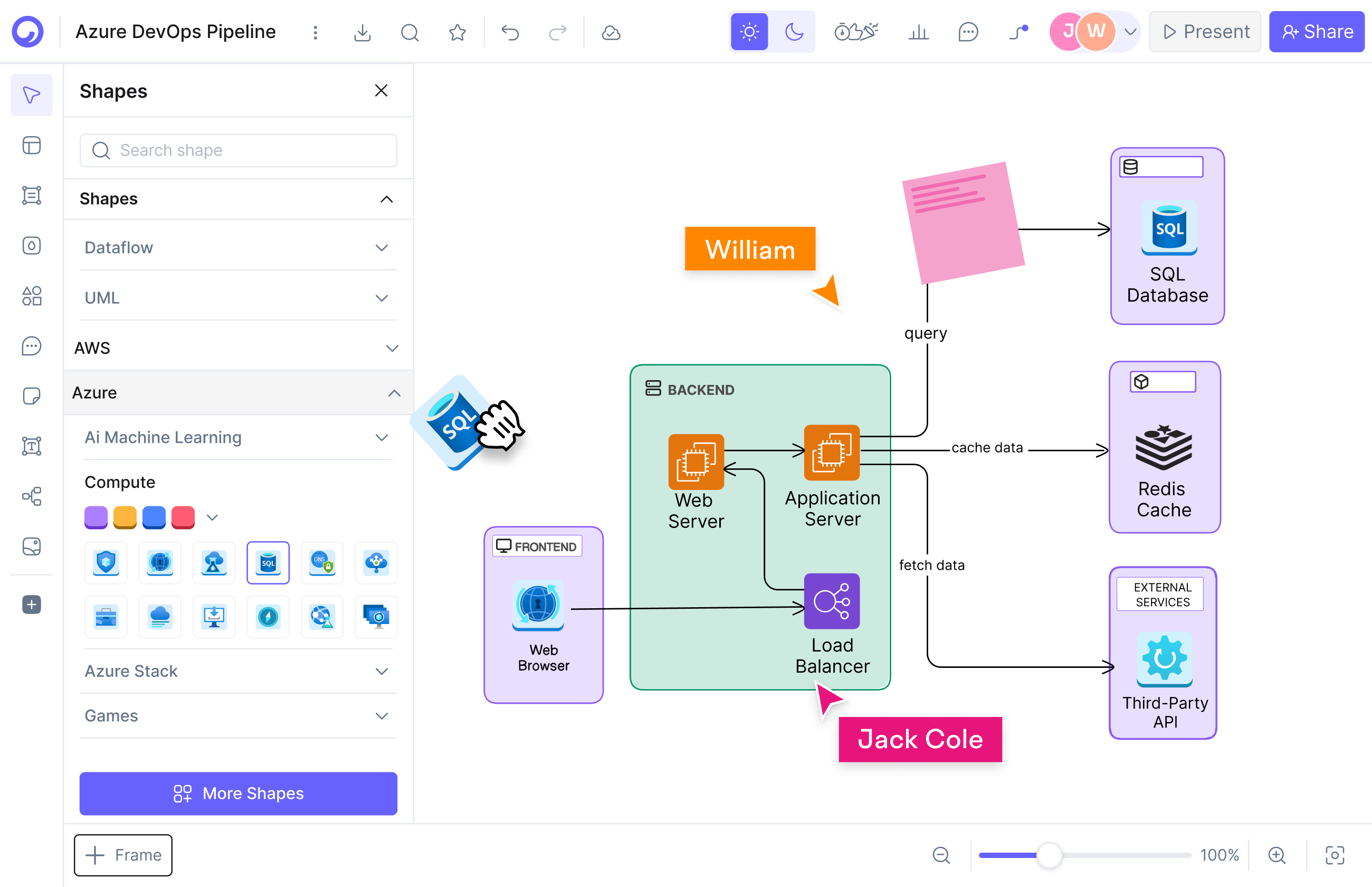The height and width of the screenshot is (887, 1372).
Task: Collapse the Azure shapes section
Action: 239,393
